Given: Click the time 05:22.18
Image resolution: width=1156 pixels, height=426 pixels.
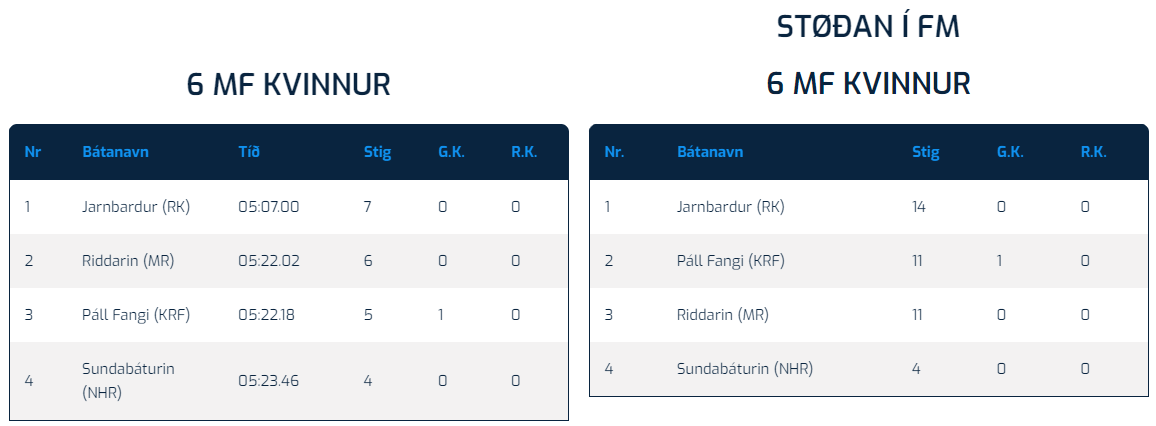Looking at the screenshot, I should (x=266, y=315).
